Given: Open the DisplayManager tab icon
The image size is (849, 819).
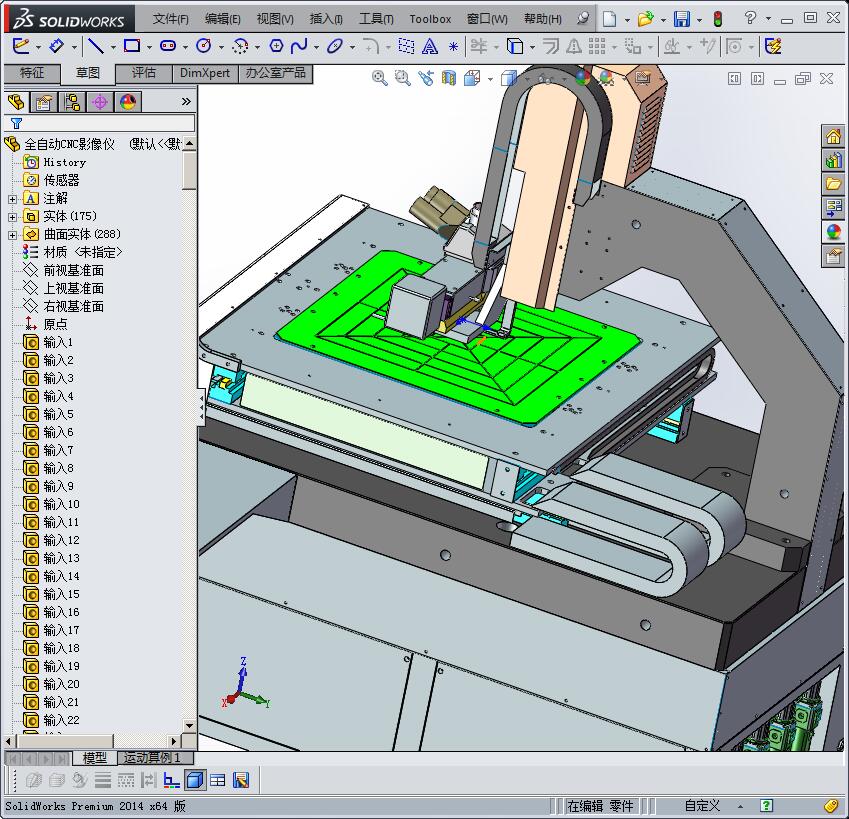Looking at the screenshot, I should [x=128, y=102].
